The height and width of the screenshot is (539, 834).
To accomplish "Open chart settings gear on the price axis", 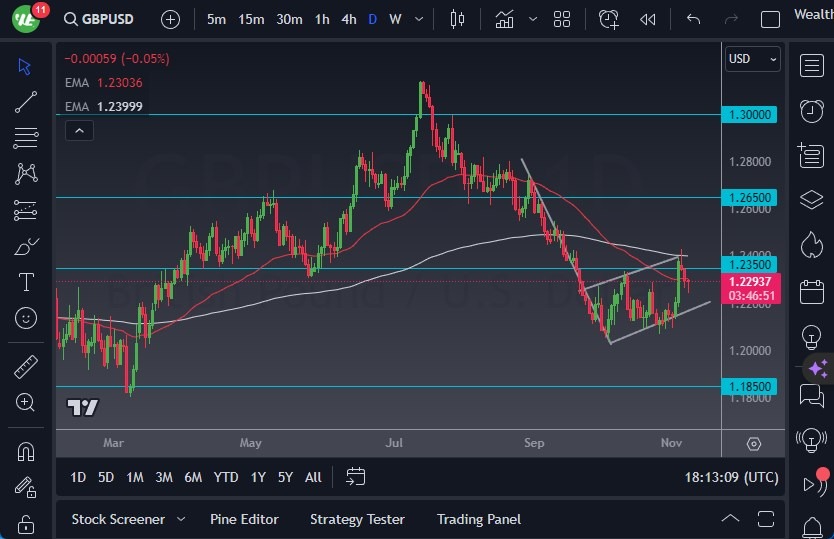I will (x=753, y=443).
